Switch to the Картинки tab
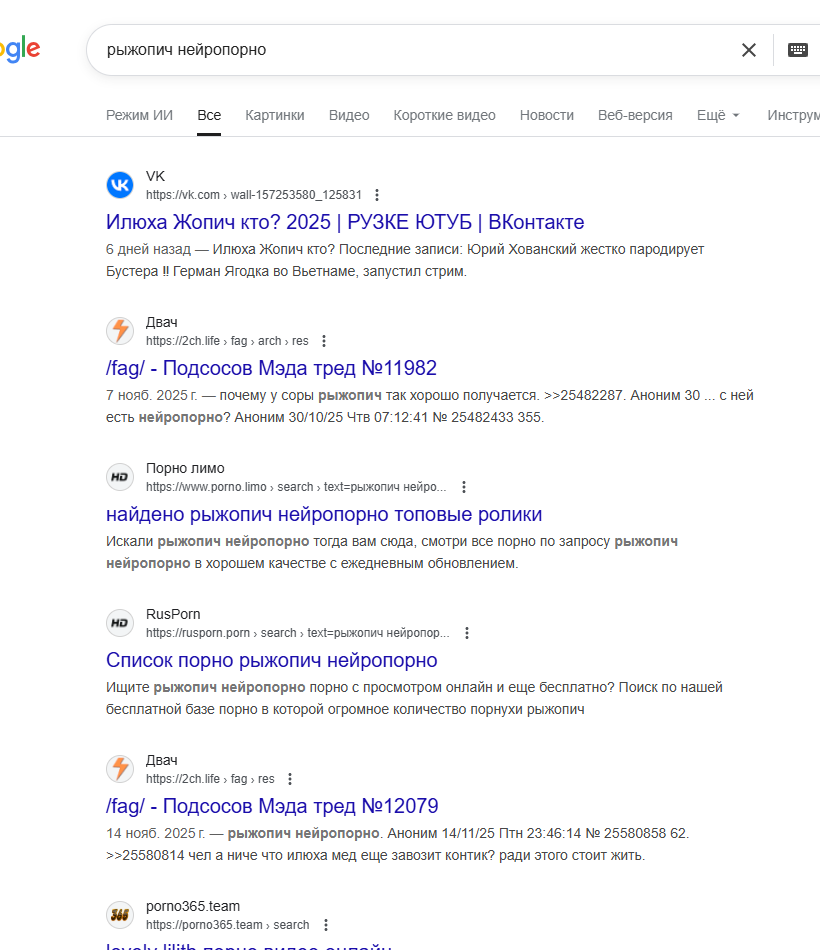820x950 pixels. (275, 115)
